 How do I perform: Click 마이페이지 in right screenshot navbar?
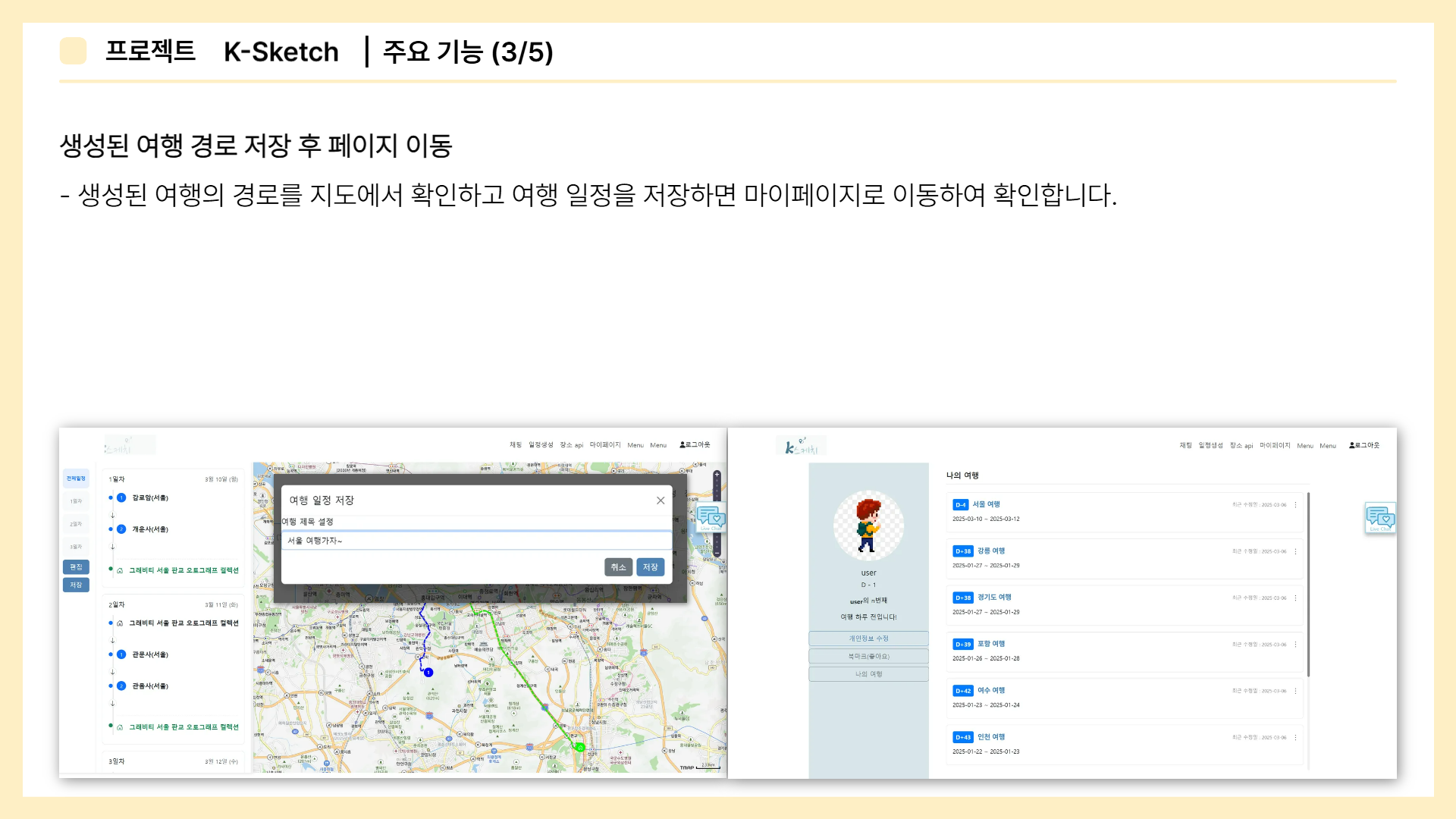pyautogui.click(x=1275, y=446)
